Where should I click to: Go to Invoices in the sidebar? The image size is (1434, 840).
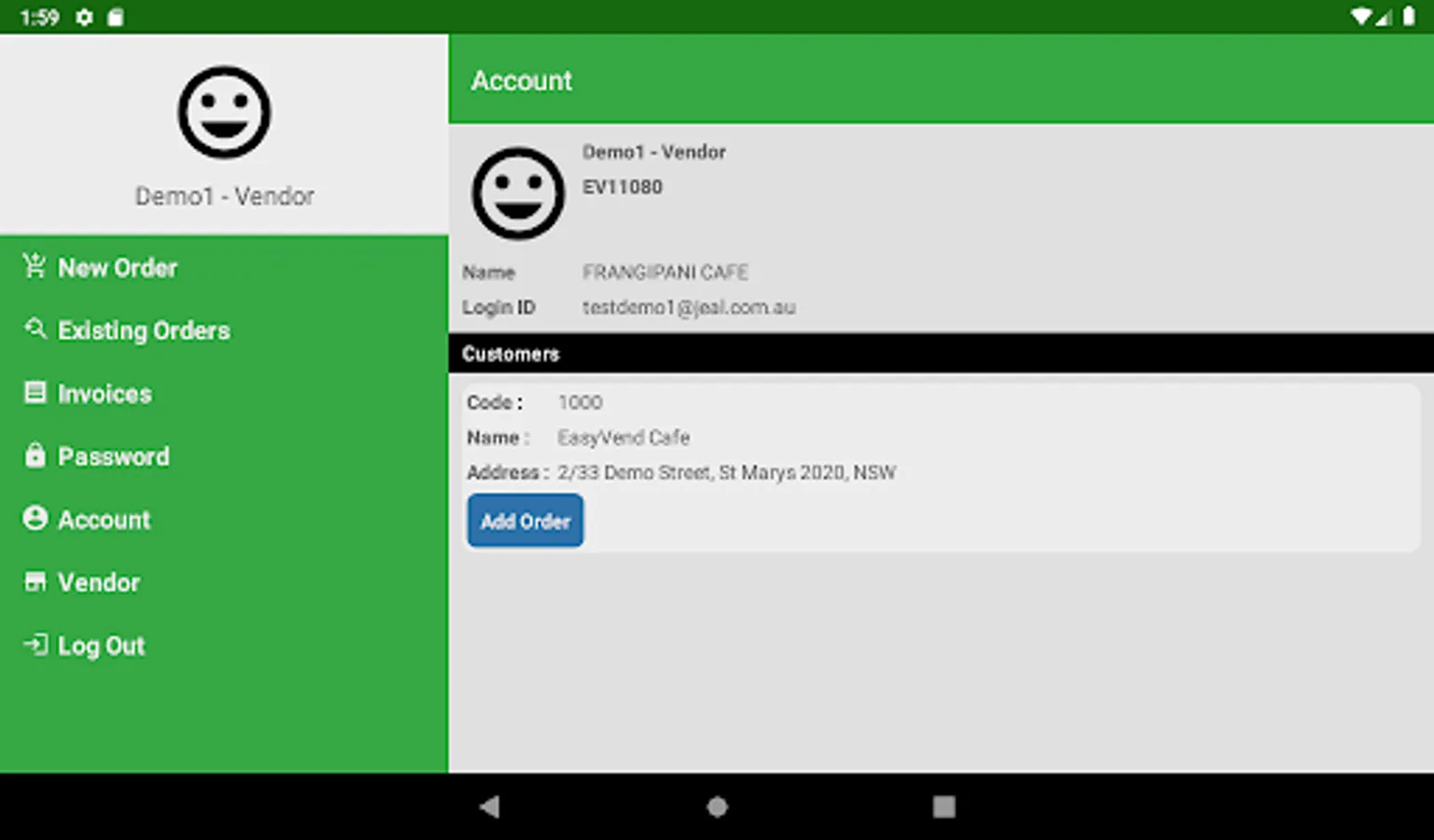224,393
